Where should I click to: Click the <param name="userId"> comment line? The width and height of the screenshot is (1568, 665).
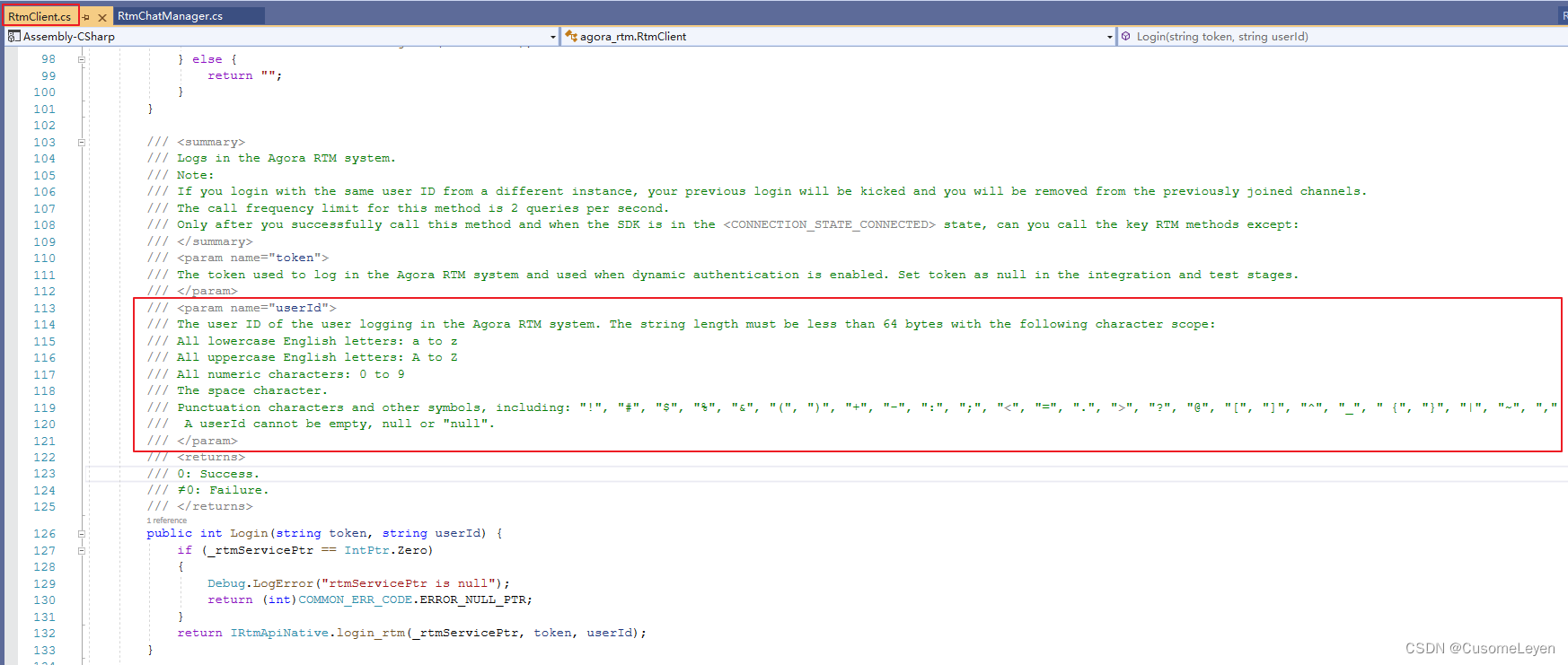click(242, 308)
